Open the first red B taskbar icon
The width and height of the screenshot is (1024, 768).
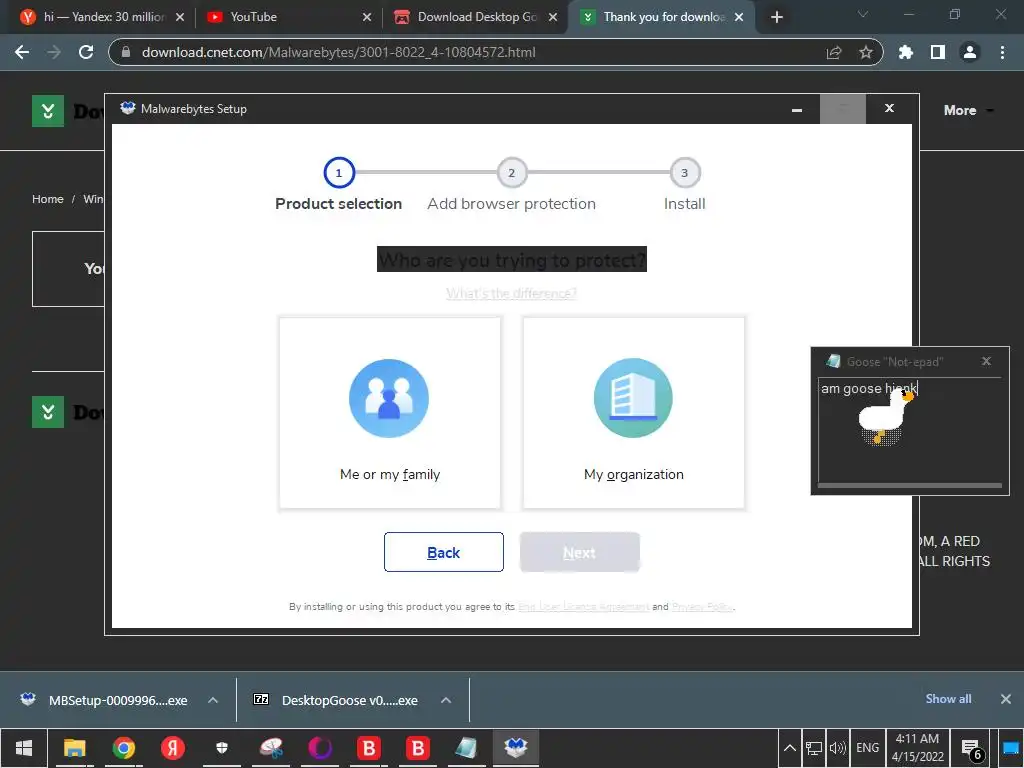(x=369, y=748)
